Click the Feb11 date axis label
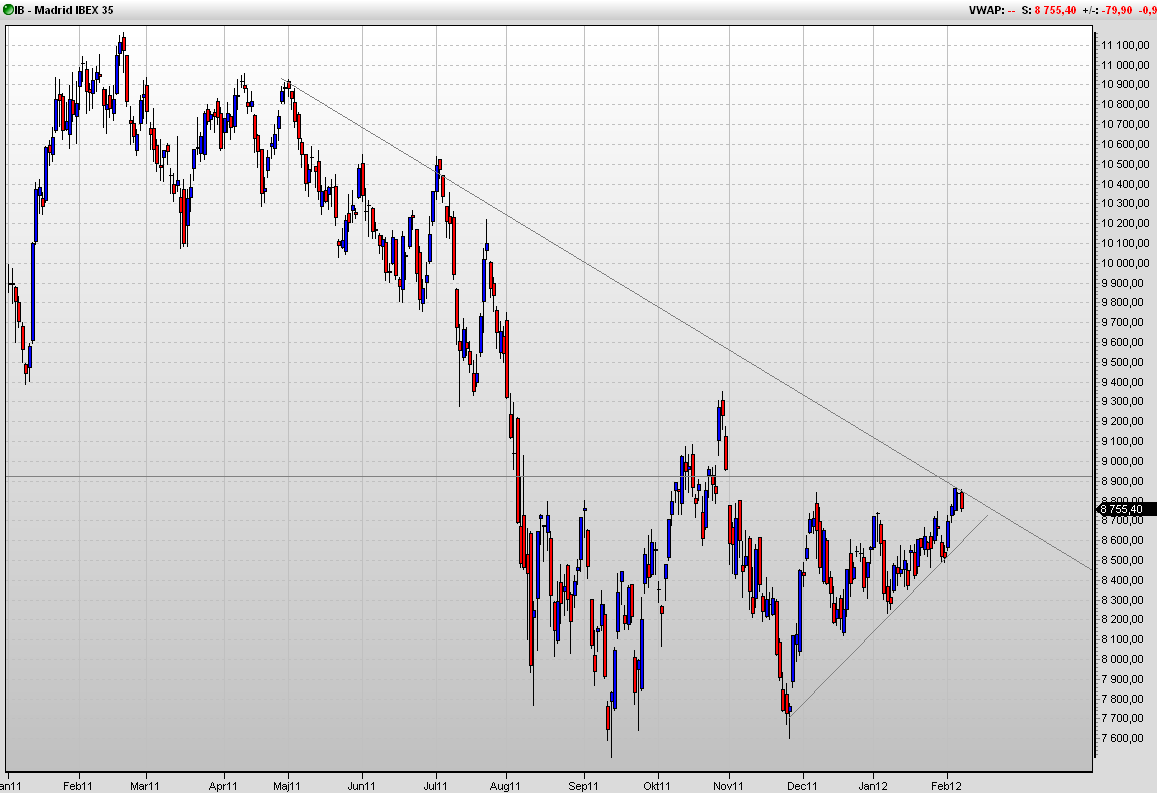1157x793 pixels. pyautogui.click(x=77, y=786)
